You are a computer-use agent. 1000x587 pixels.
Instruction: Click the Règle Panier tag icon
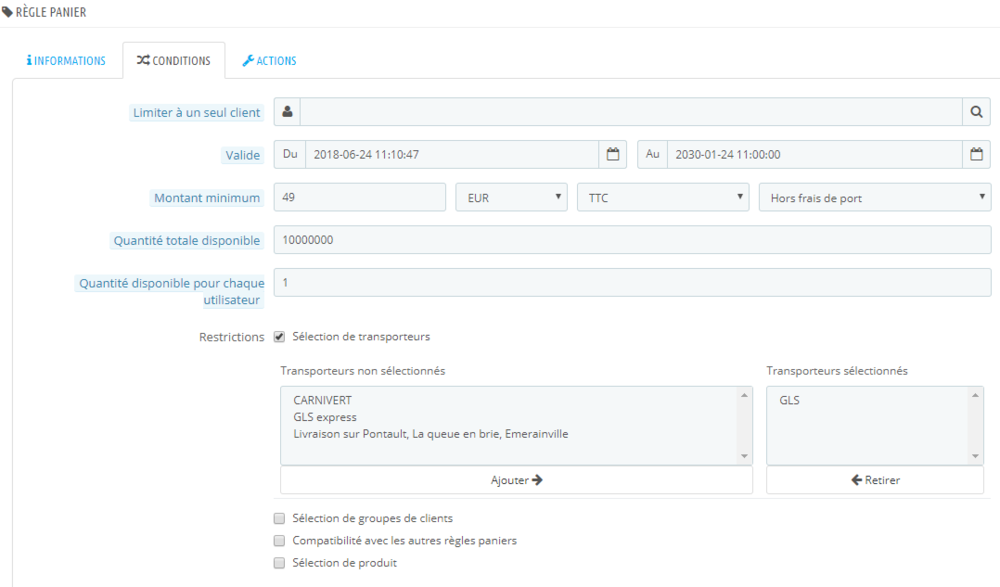[8, 12]
